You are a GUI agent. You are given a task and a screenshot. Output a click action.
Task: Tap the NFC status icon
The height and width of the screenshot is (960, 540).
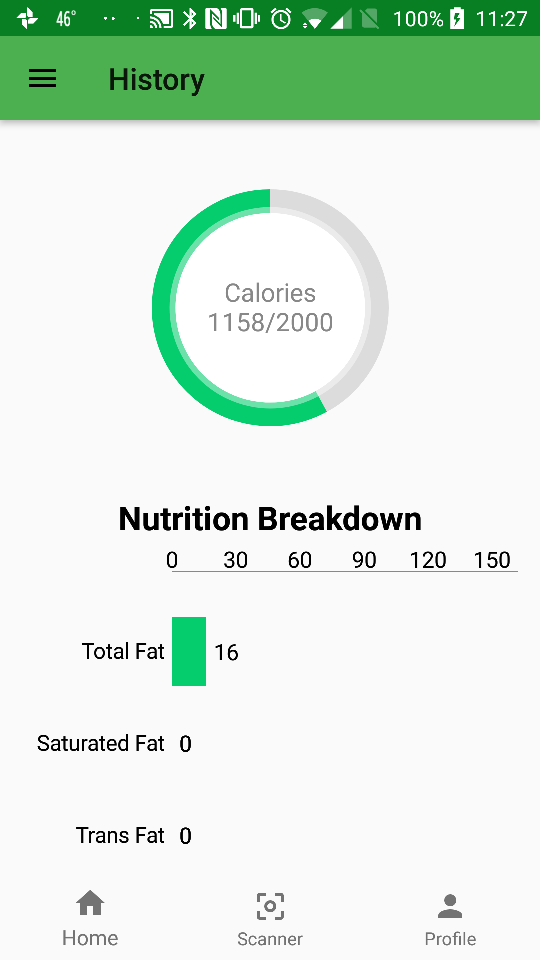(216, 18)
